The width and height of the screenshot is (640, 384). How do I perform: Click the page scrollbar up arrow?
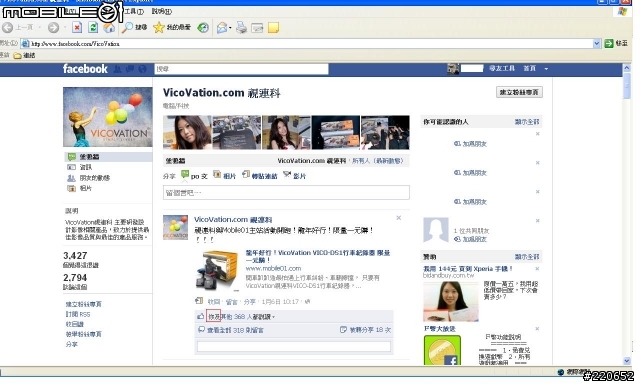(627, 68)
